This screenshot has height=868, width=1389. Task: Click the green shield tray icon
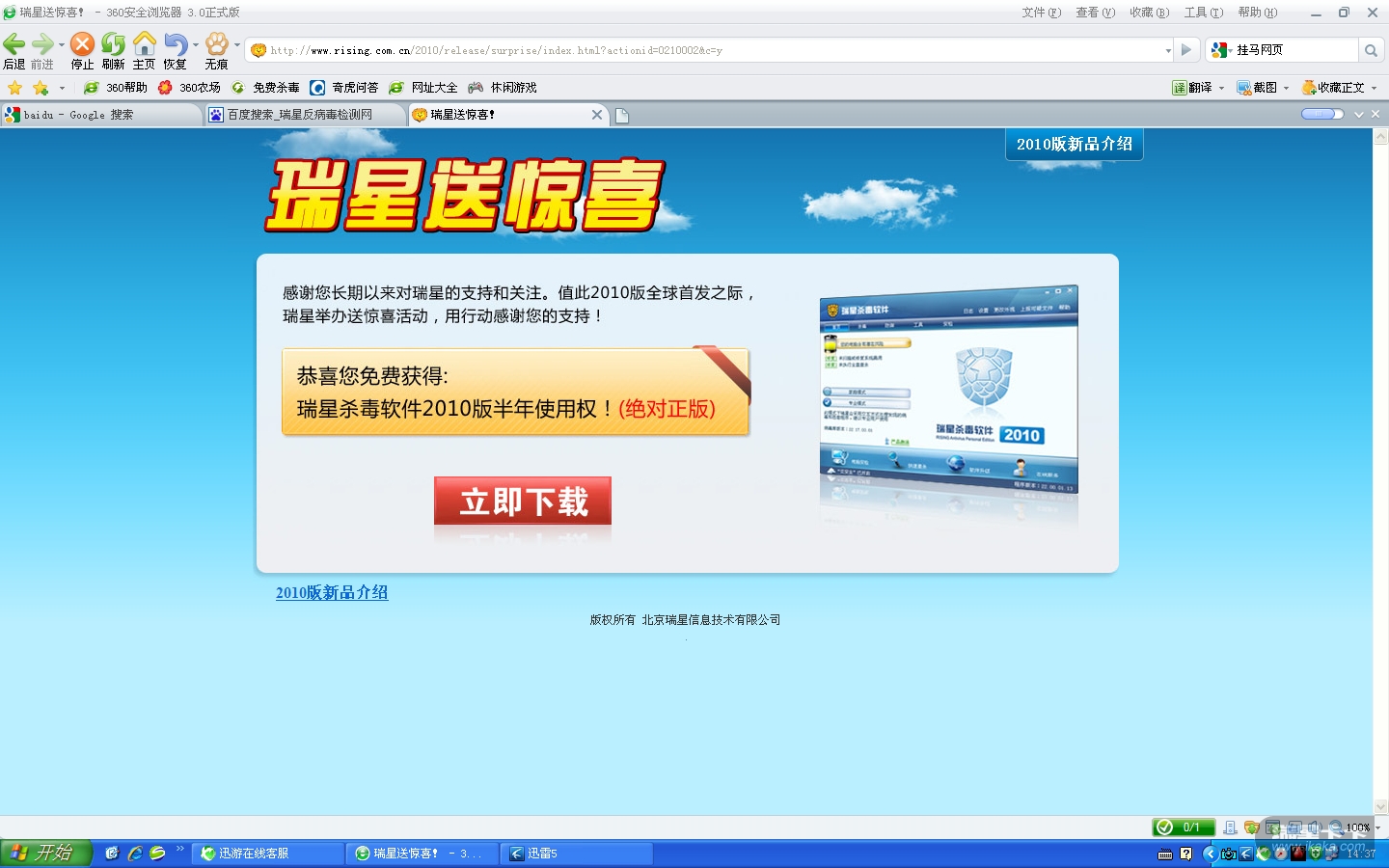(x=1315, y=854)
